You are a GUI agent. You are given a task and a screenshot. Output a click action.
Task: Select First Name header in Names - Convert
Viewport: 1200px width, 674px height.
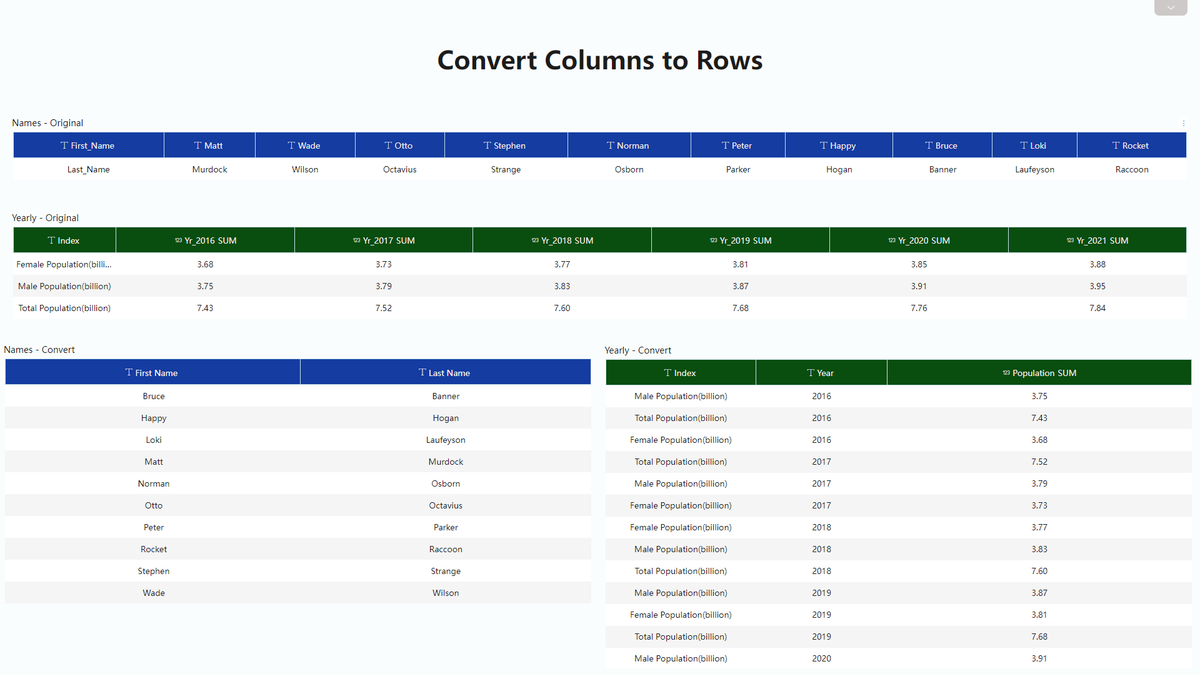point(152,372)
